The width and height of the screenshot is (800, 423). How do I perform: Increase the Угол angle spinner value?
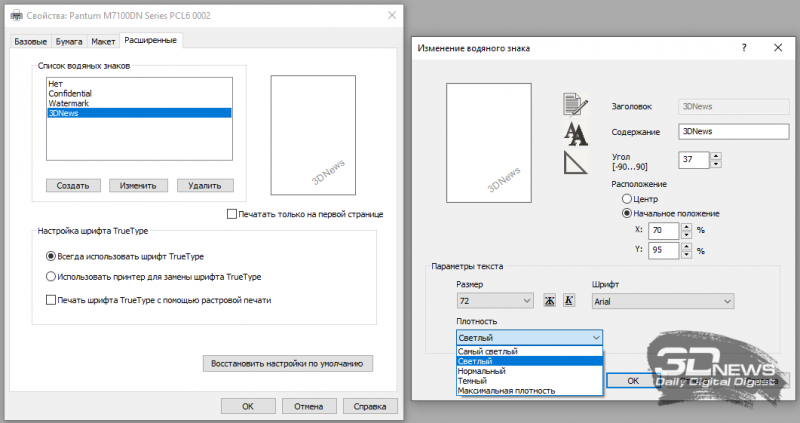pos(714,155)
